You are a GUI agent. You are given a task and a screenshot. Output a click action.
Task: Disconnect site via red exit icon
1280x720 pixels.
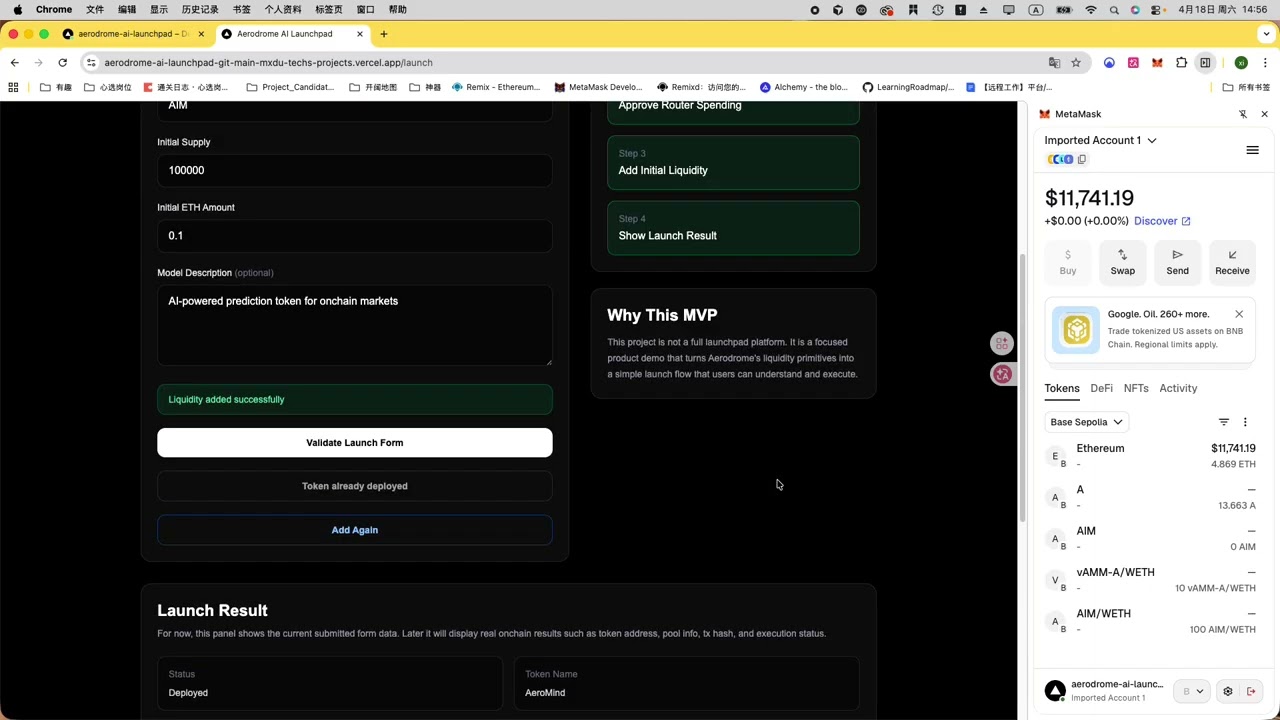pyautogui.click(x=1251, y=691)
